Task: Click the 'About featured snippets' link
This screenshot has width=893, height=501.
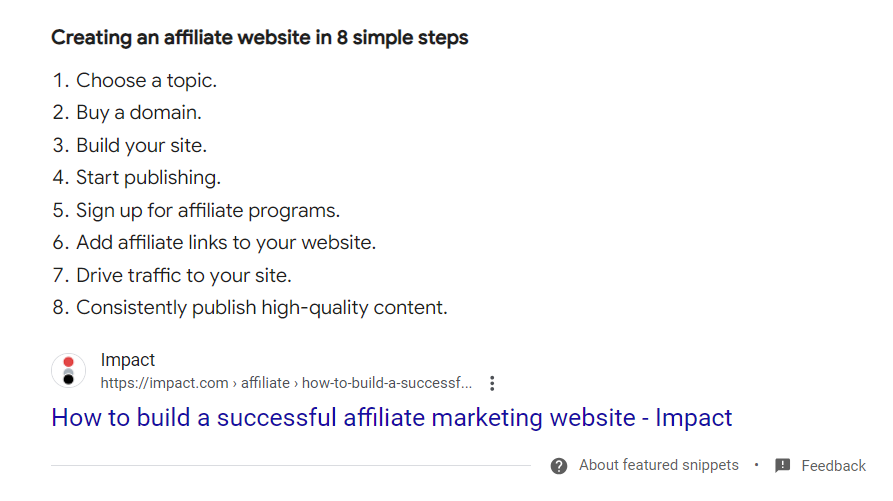Action: pyautogui.click(x=658, y=465)
